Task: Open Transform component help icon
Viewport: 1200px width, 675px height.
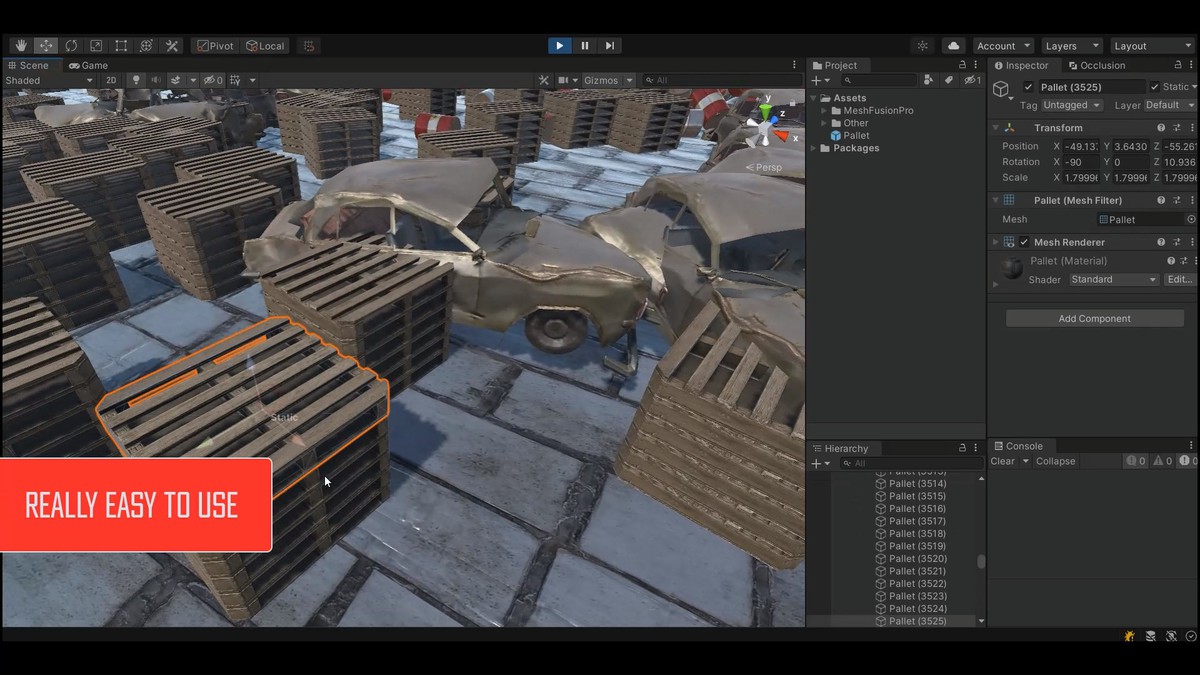Action: pos(1161,128)
